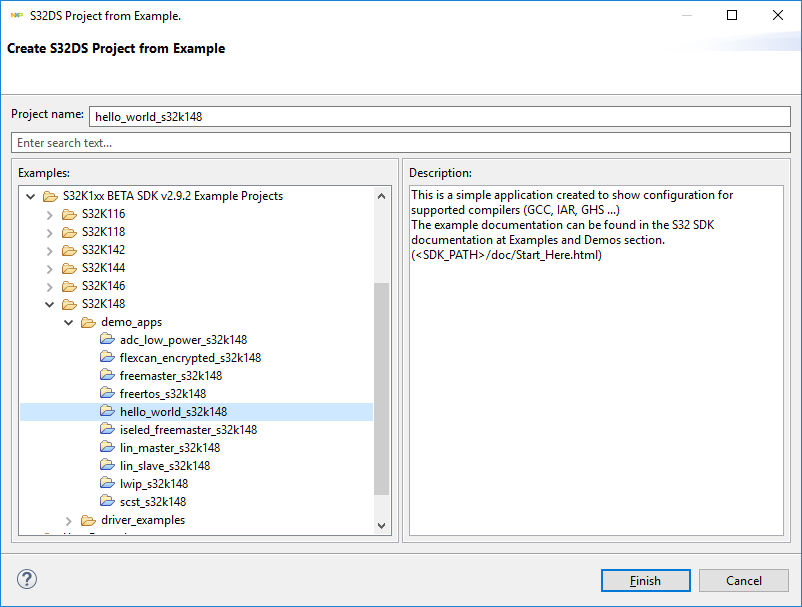Click the example search text box

click(401, 143)
